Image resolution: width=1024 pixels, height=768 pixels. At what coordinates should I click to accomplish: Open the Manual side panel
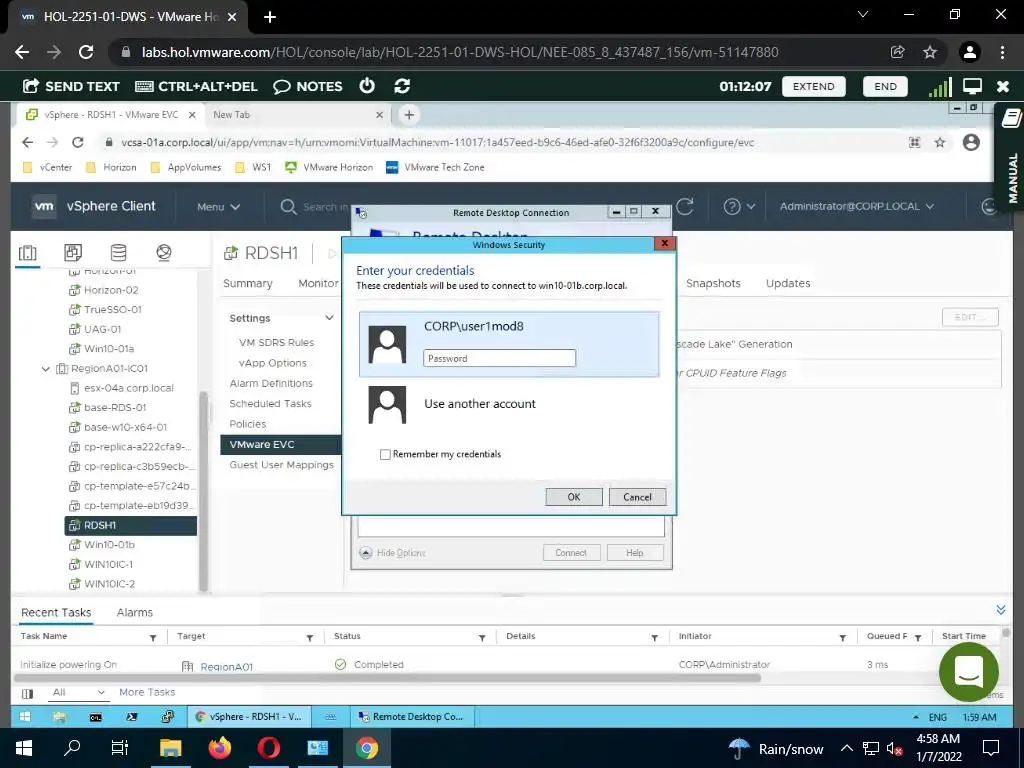point(1011,157)
